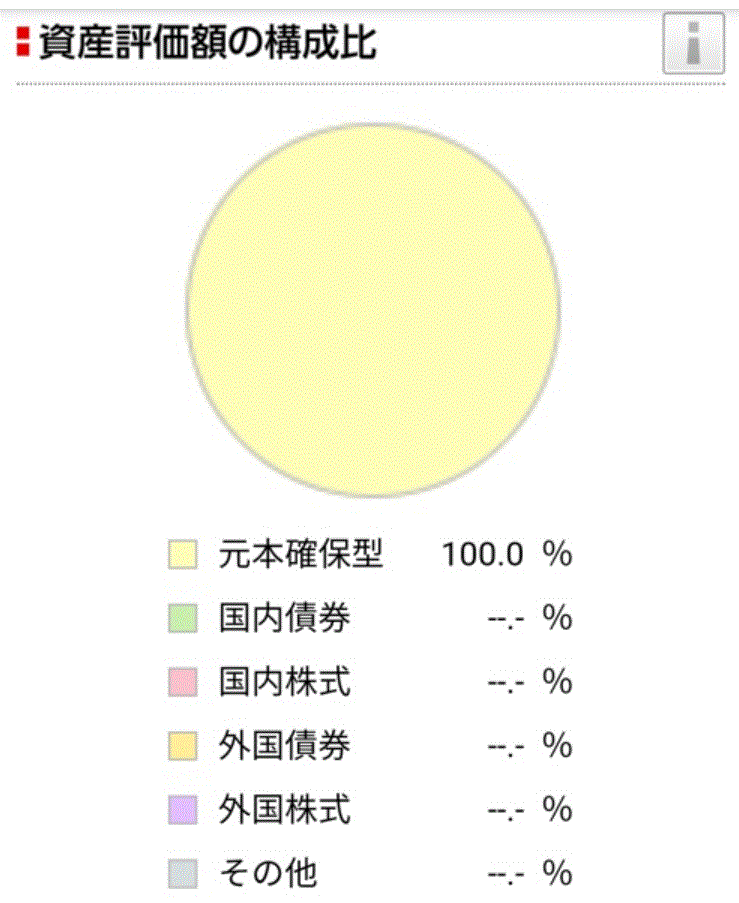Viewport: 739px width, 903px height.
Task: Select the 外国債券 orange color swatch
Action: click(x=182, y=746)
